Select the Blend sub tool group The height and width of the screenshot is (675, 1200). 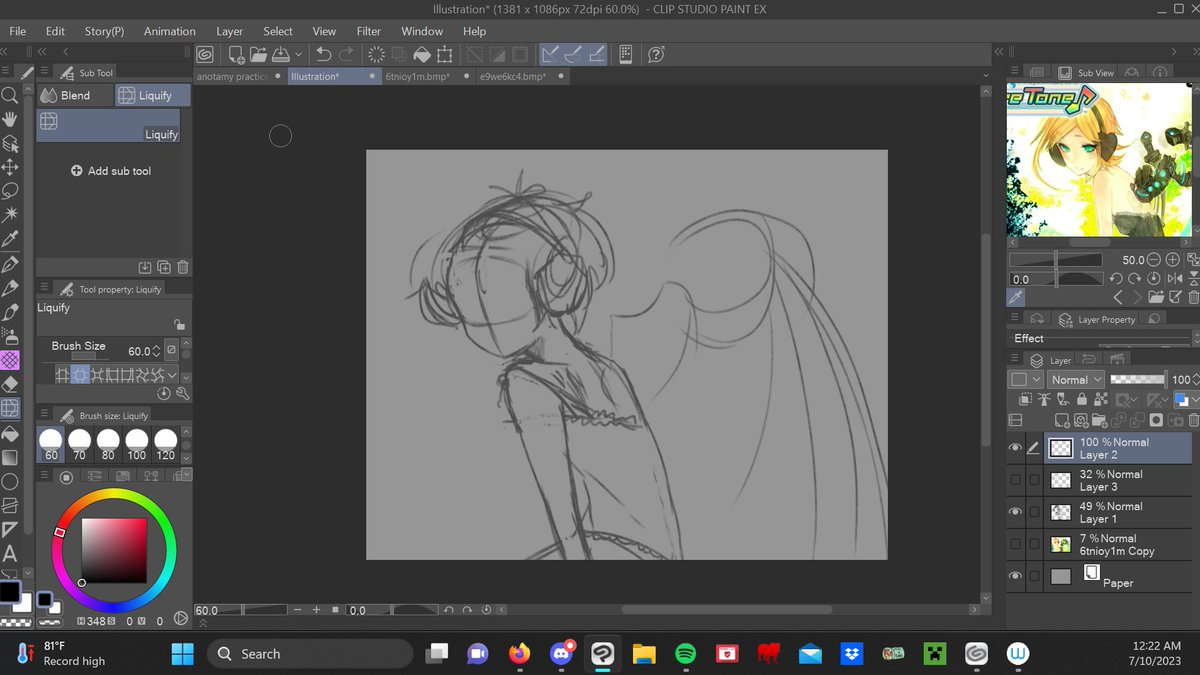click(75, 95)
